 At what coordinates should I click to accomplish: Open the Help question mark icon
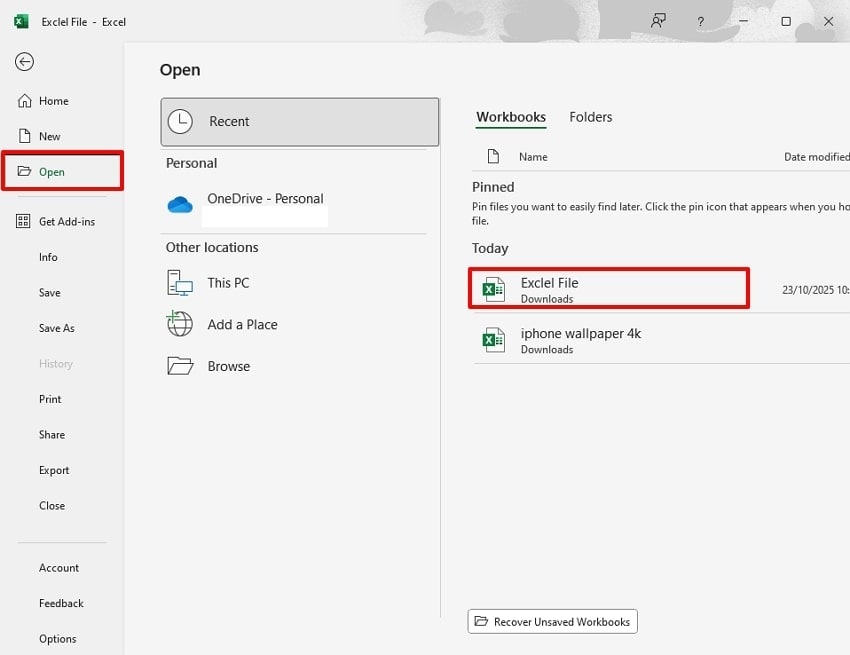coord(700,21)
